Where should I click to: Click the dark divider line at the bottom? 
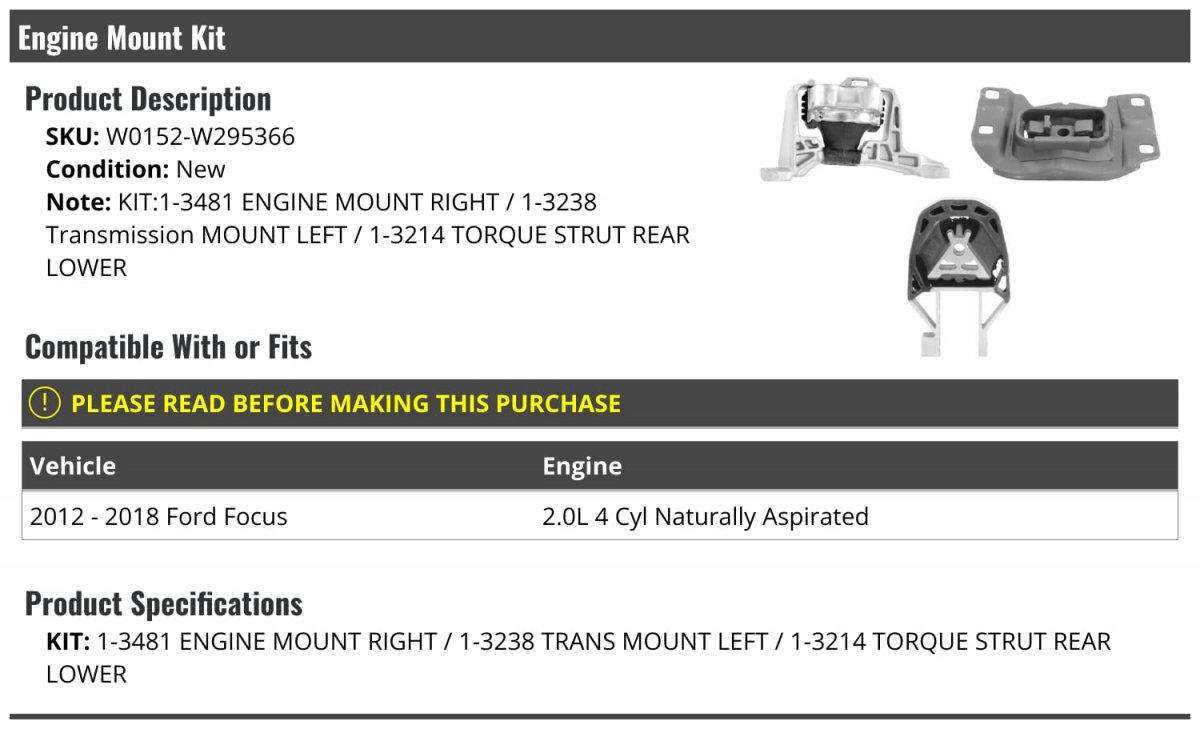point(600,716)
